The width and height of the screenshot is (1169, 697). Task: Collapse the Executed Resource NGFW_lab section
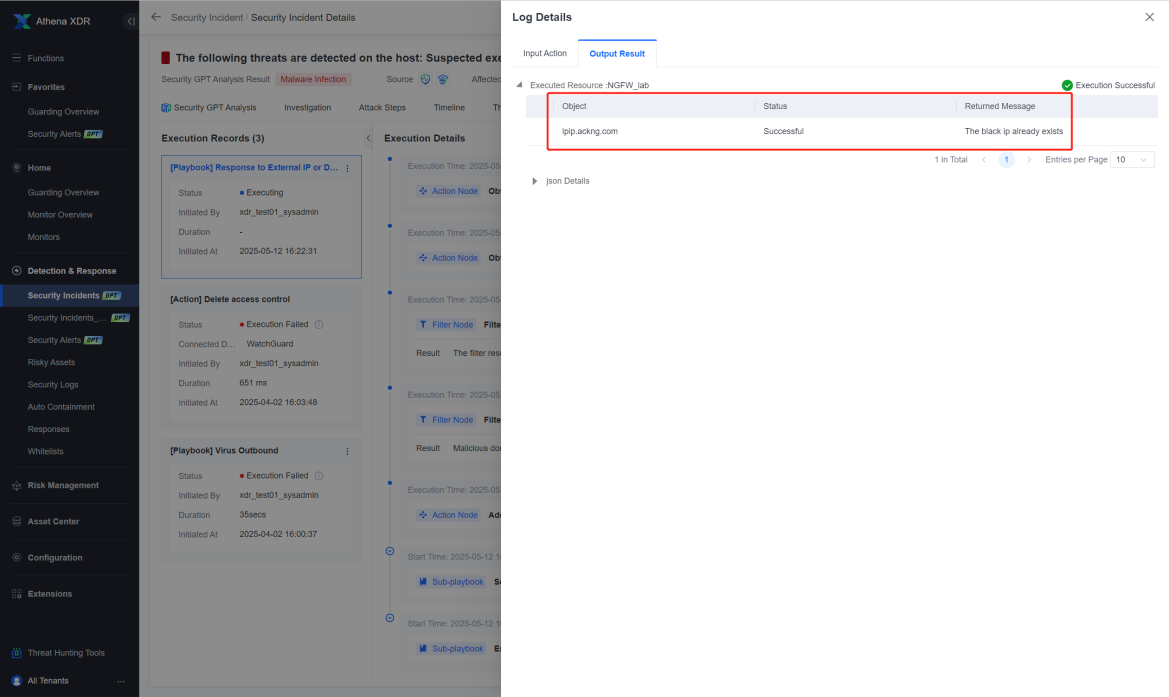coord(520,85)
